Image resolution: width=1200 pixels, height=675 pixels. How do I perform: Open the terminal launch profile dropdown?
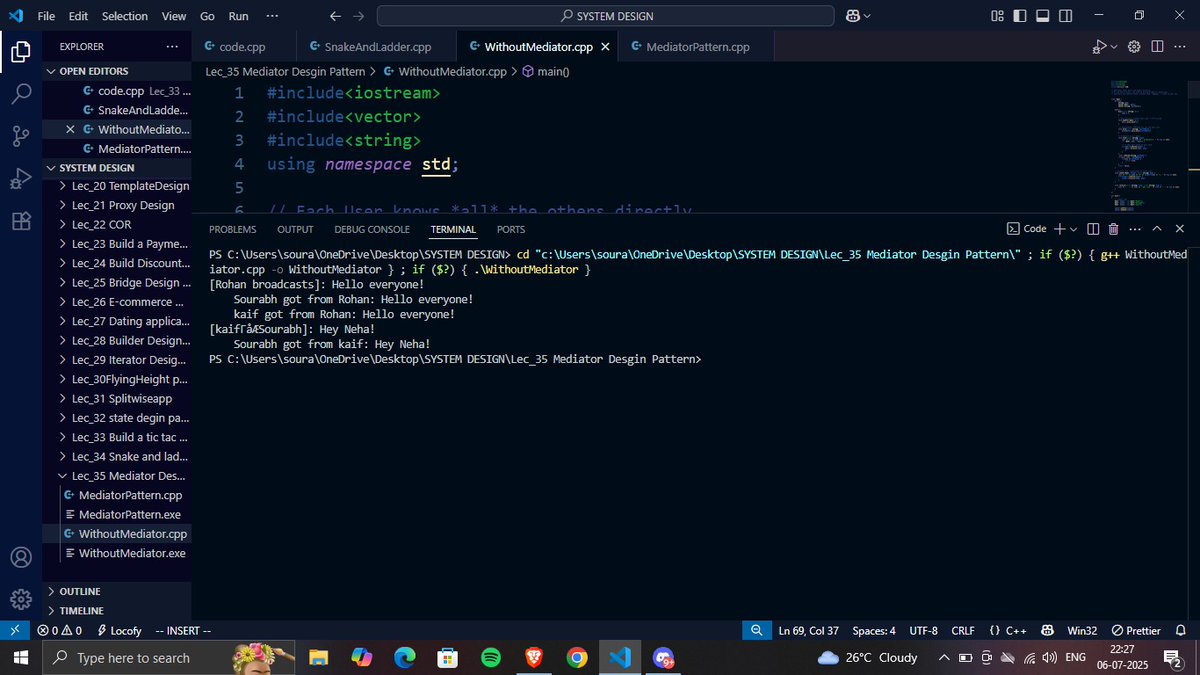point(1073,229)
